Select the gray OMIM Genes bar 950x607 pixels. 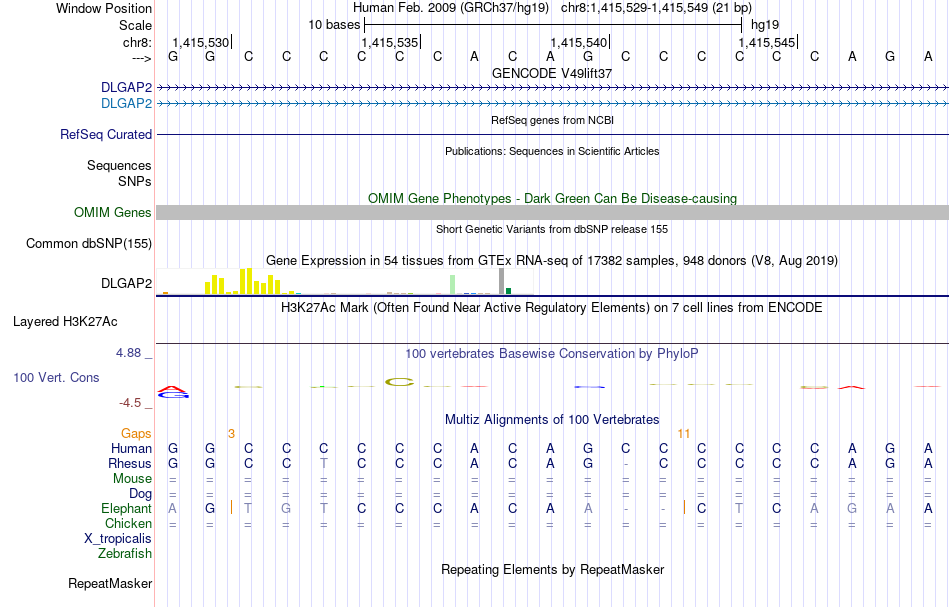552,213
